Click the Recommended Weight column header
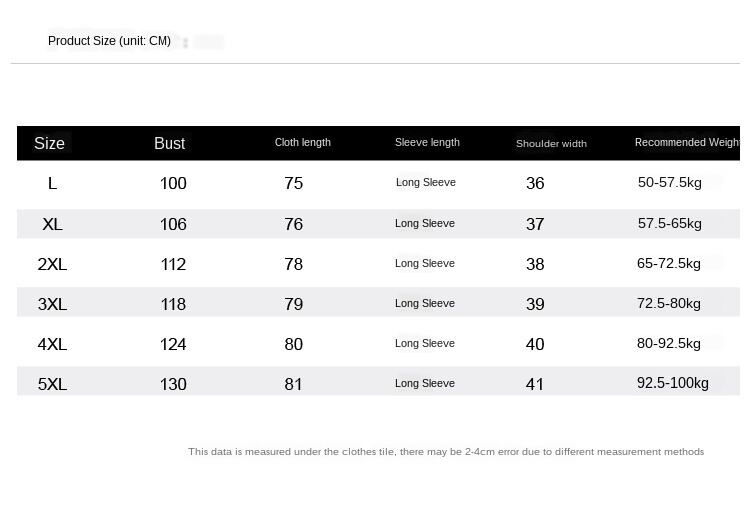 coord(686,142)
